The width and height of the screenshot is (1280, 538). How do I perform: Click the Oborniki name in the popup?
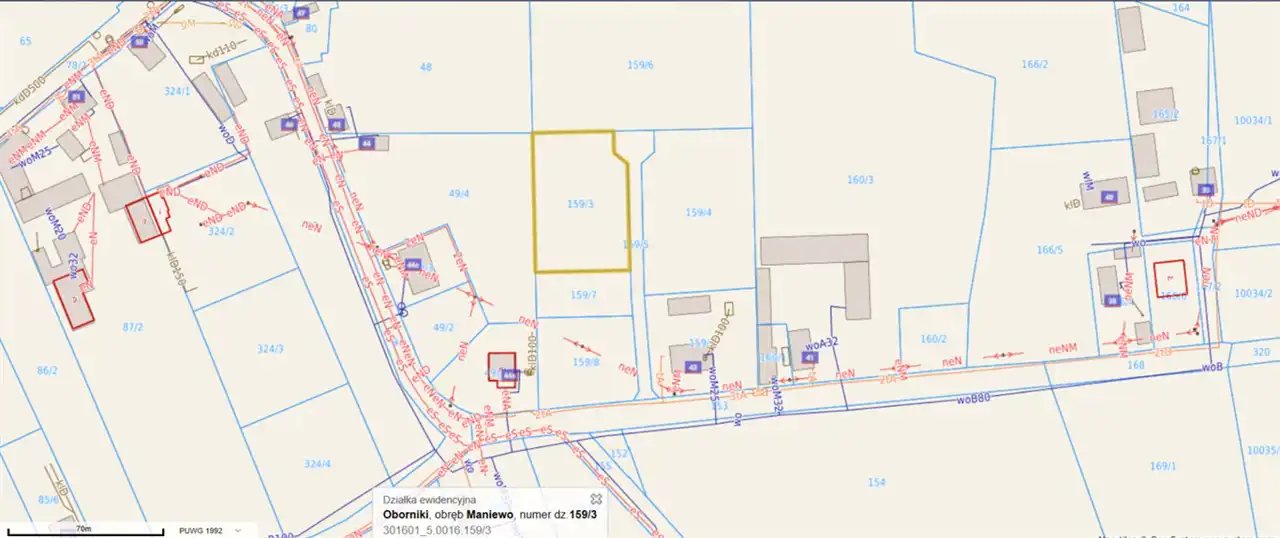pos(411,514)
